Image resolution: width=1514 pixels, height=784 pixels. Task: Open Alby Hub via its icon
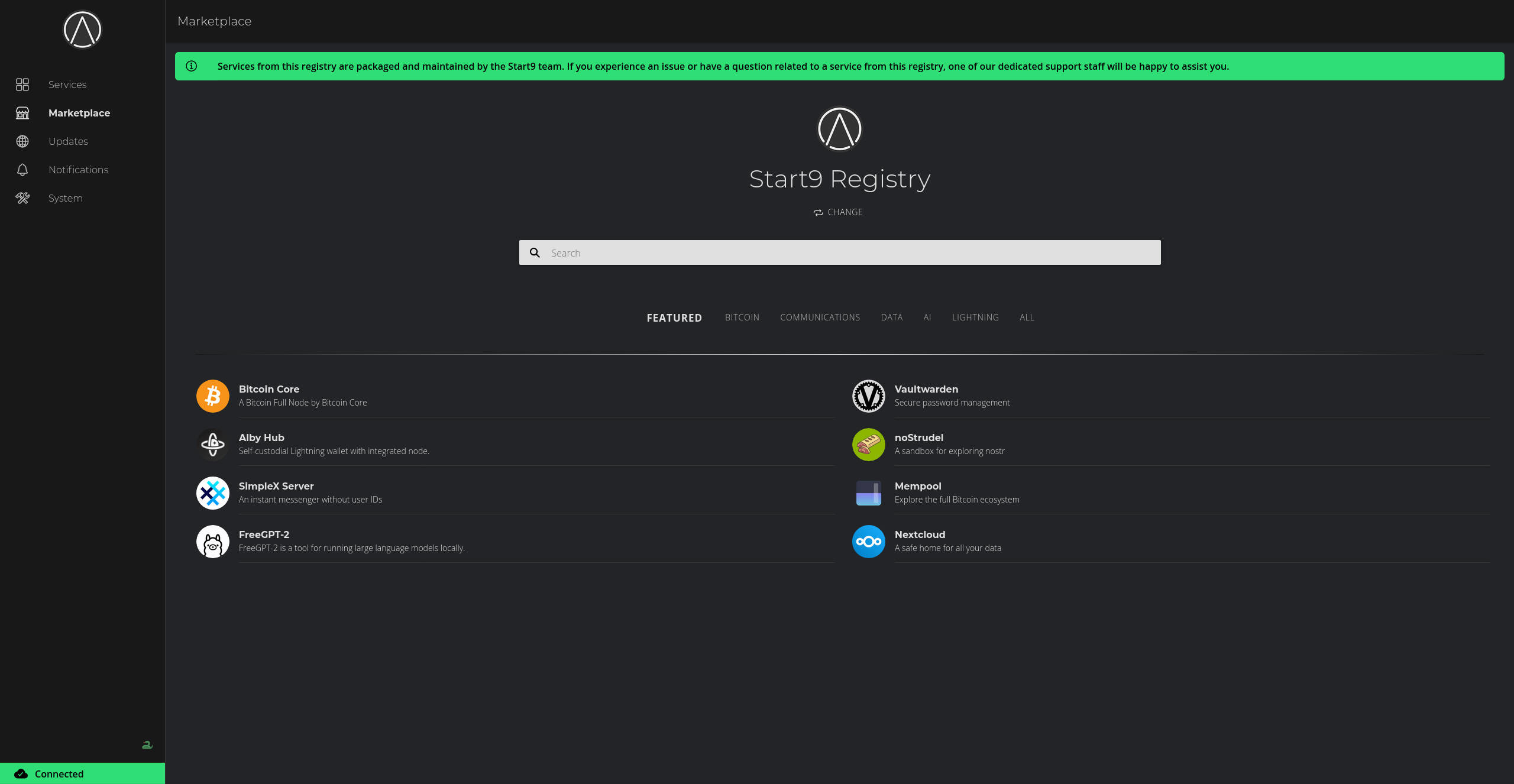tap(213, 445)
